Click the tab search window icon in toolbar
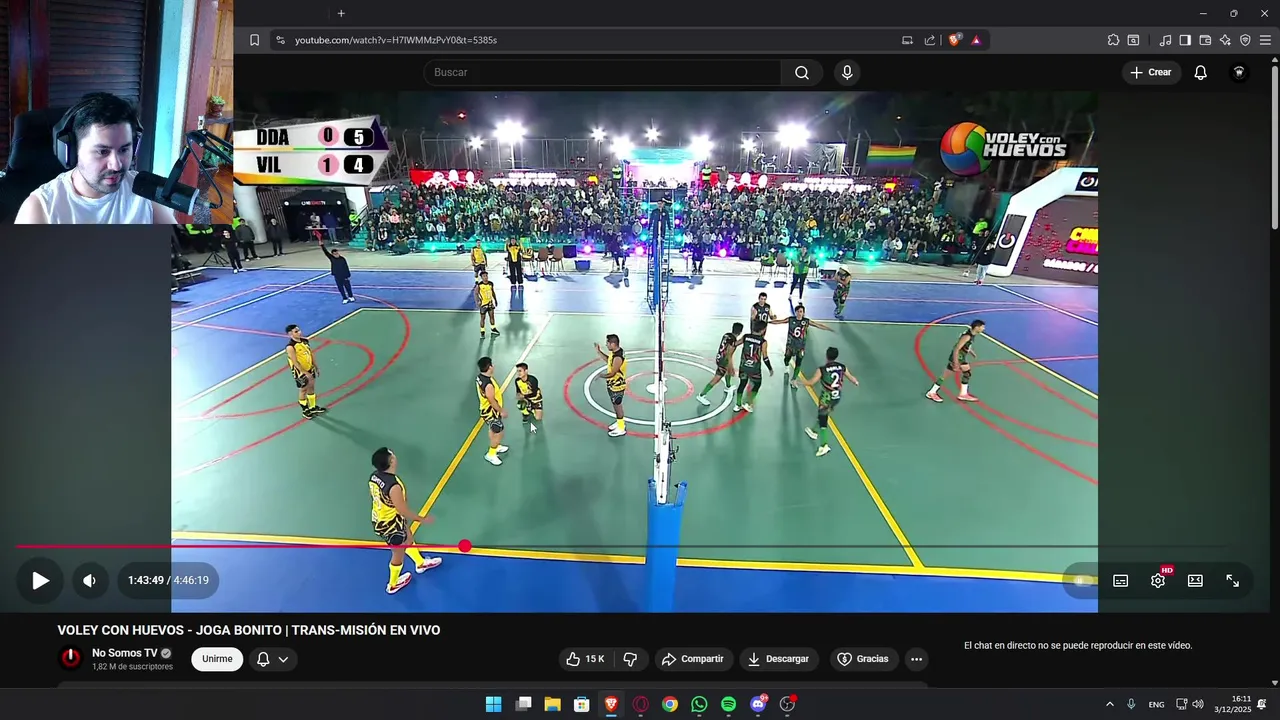 coord(1133,40)
